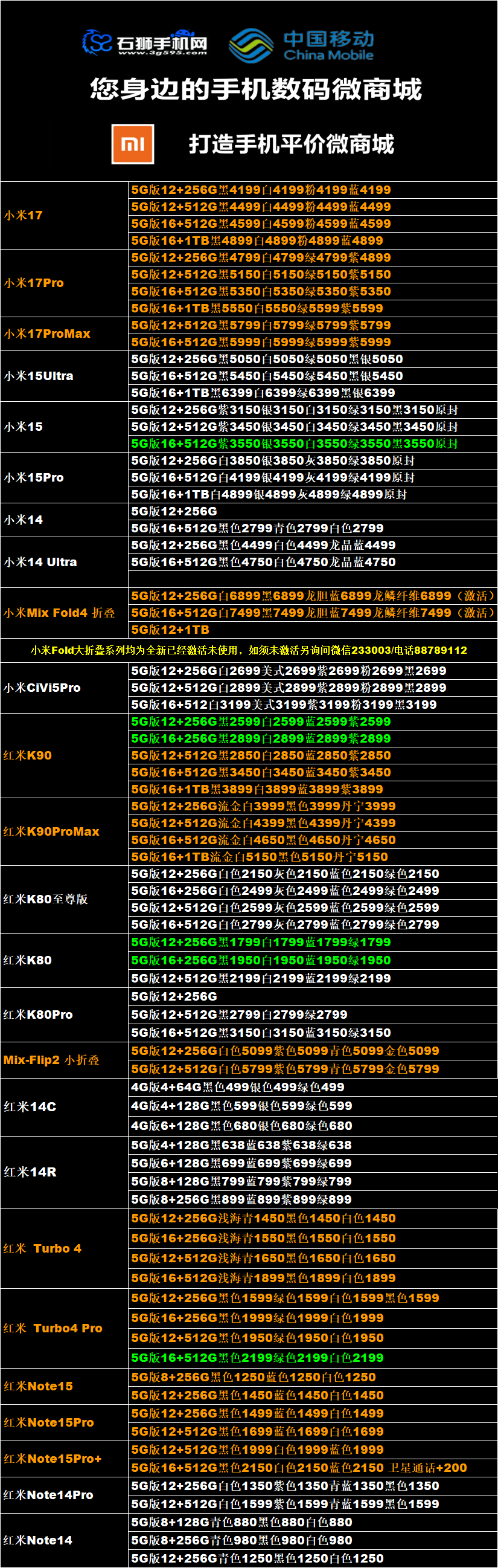Click the 小米CiVi5Pro model label
This screenshot has width=498, height=1568.
42,687
